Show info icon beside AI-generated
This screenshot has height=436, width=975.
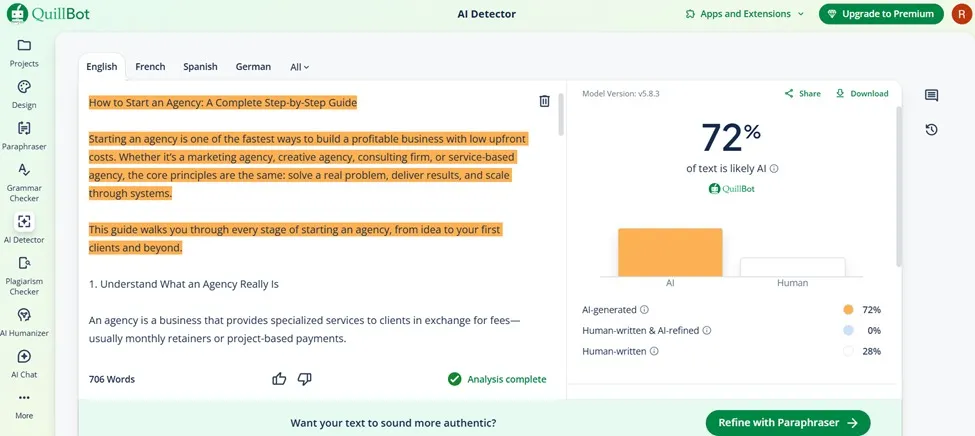point(644,310)
